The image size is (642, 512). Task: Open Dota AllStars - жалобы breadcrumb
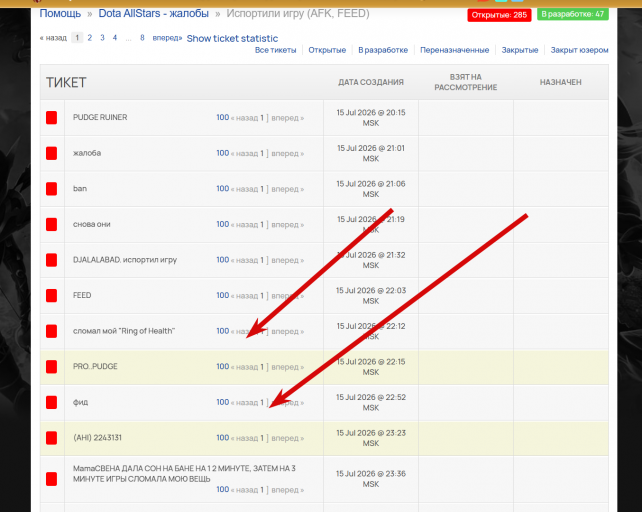pos(154,14)
